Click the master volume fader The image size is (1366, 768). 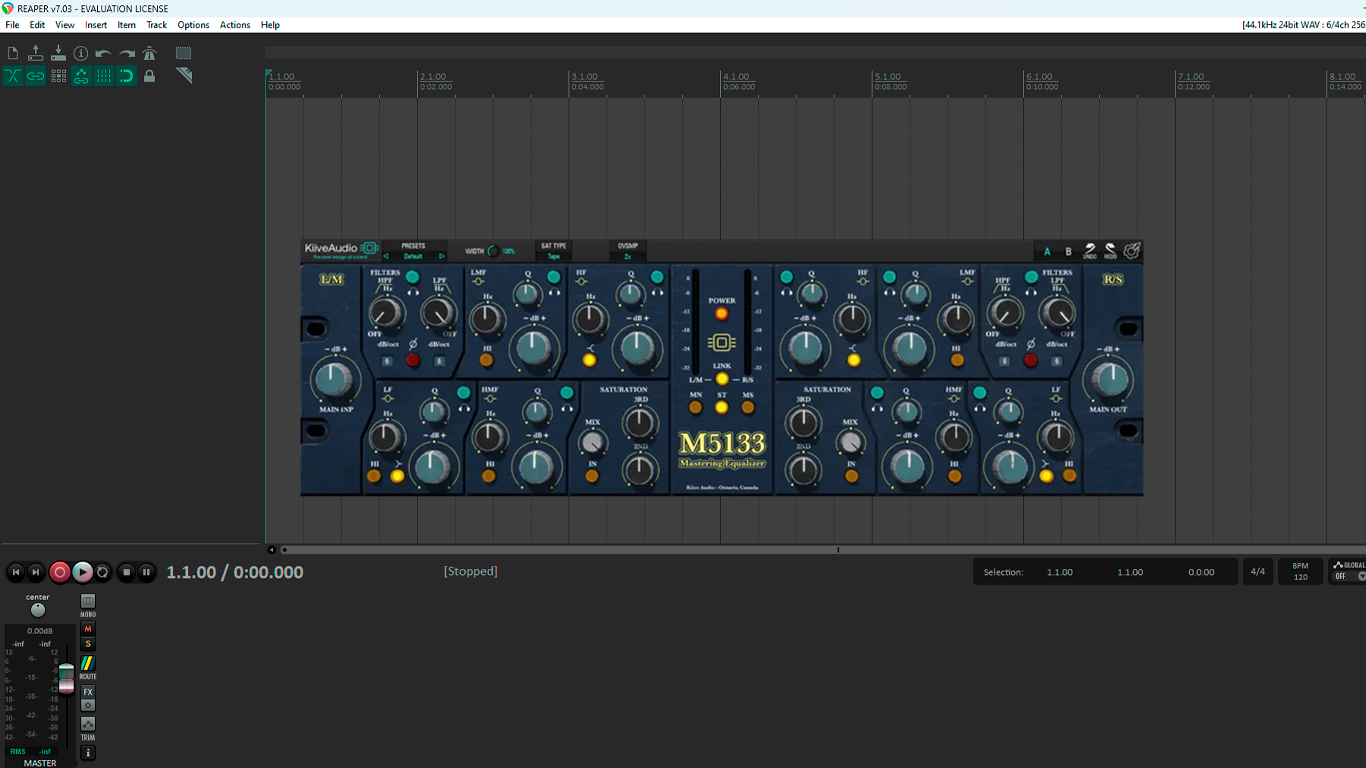coord(66,678)
